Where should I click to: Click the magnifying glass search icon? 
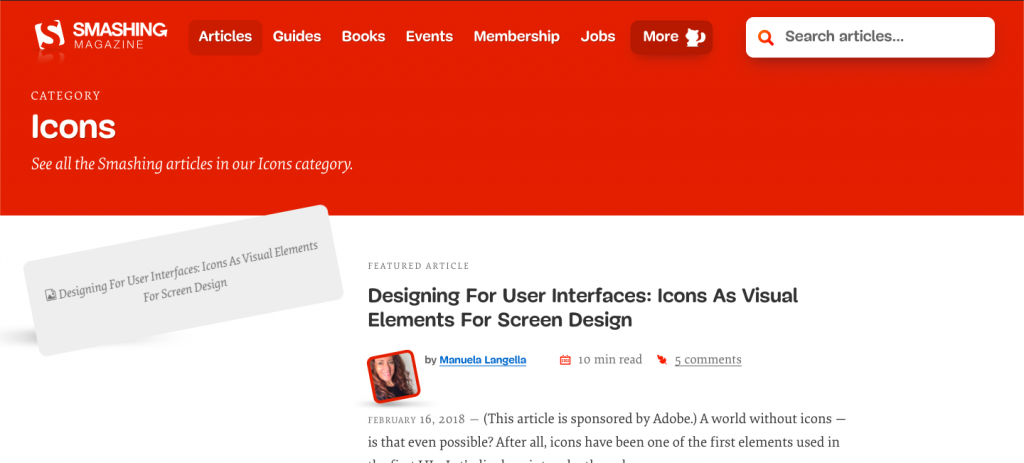tap(766, 38)
